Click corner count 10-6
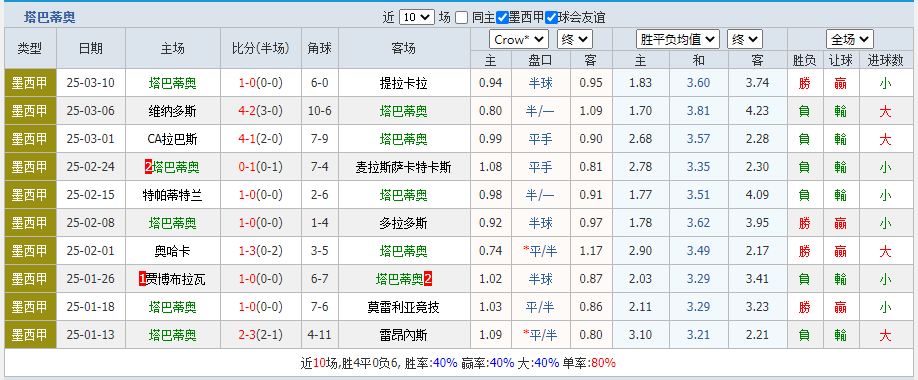 click(x=320, y=111)
